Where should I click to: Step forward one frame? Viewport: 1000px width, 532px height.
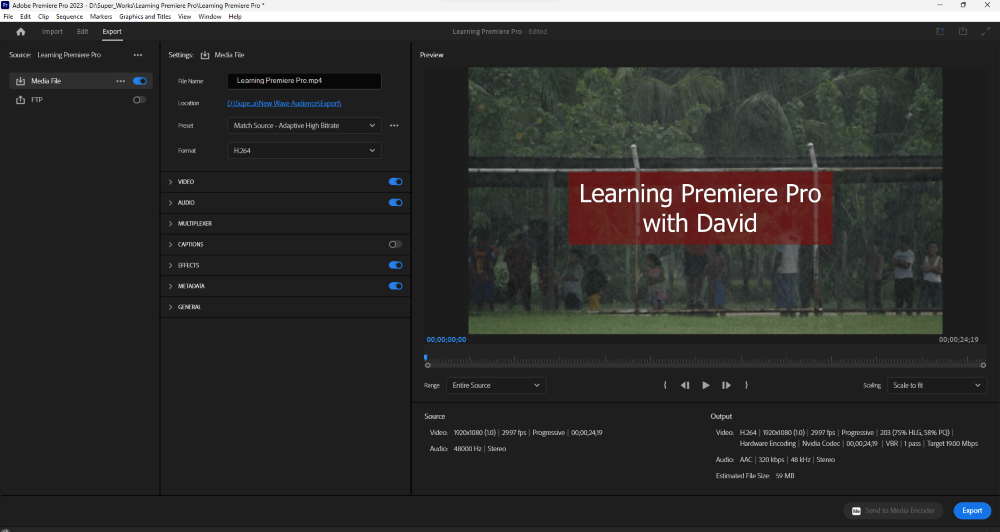[x=726, y=385]
